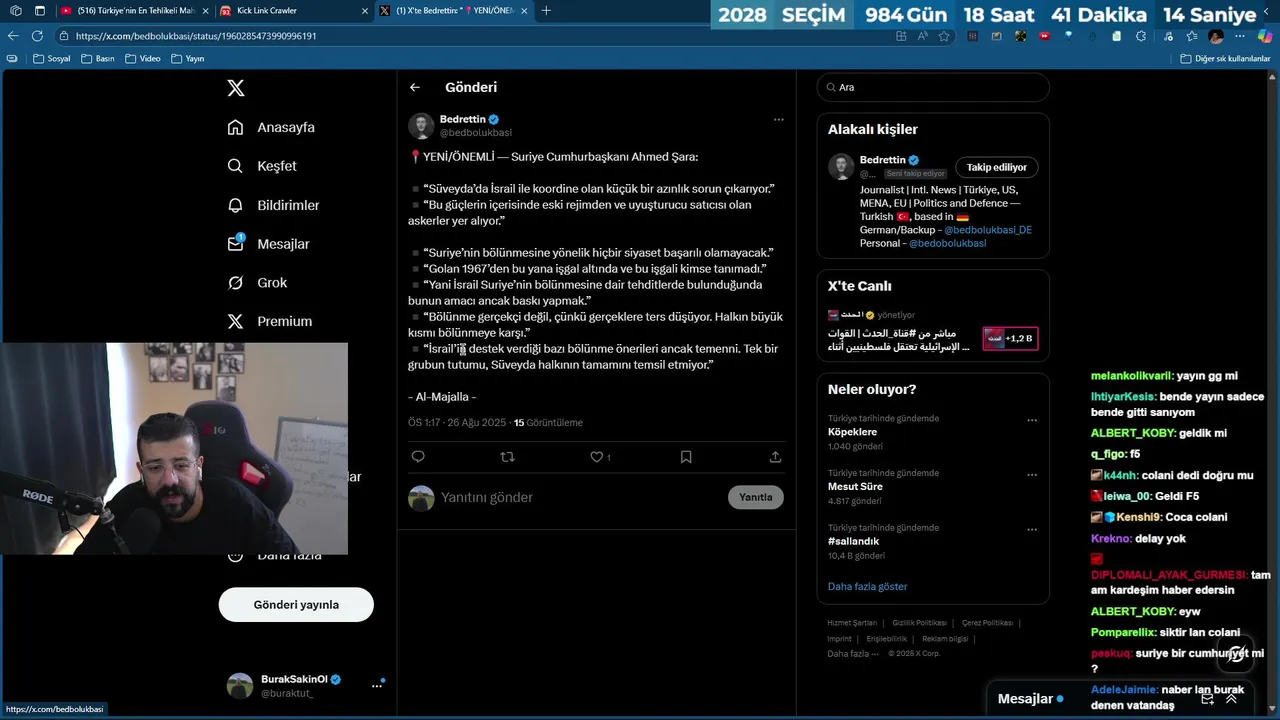
Task: Click the blue diamond extension icon
Action: click(1068, 36)
